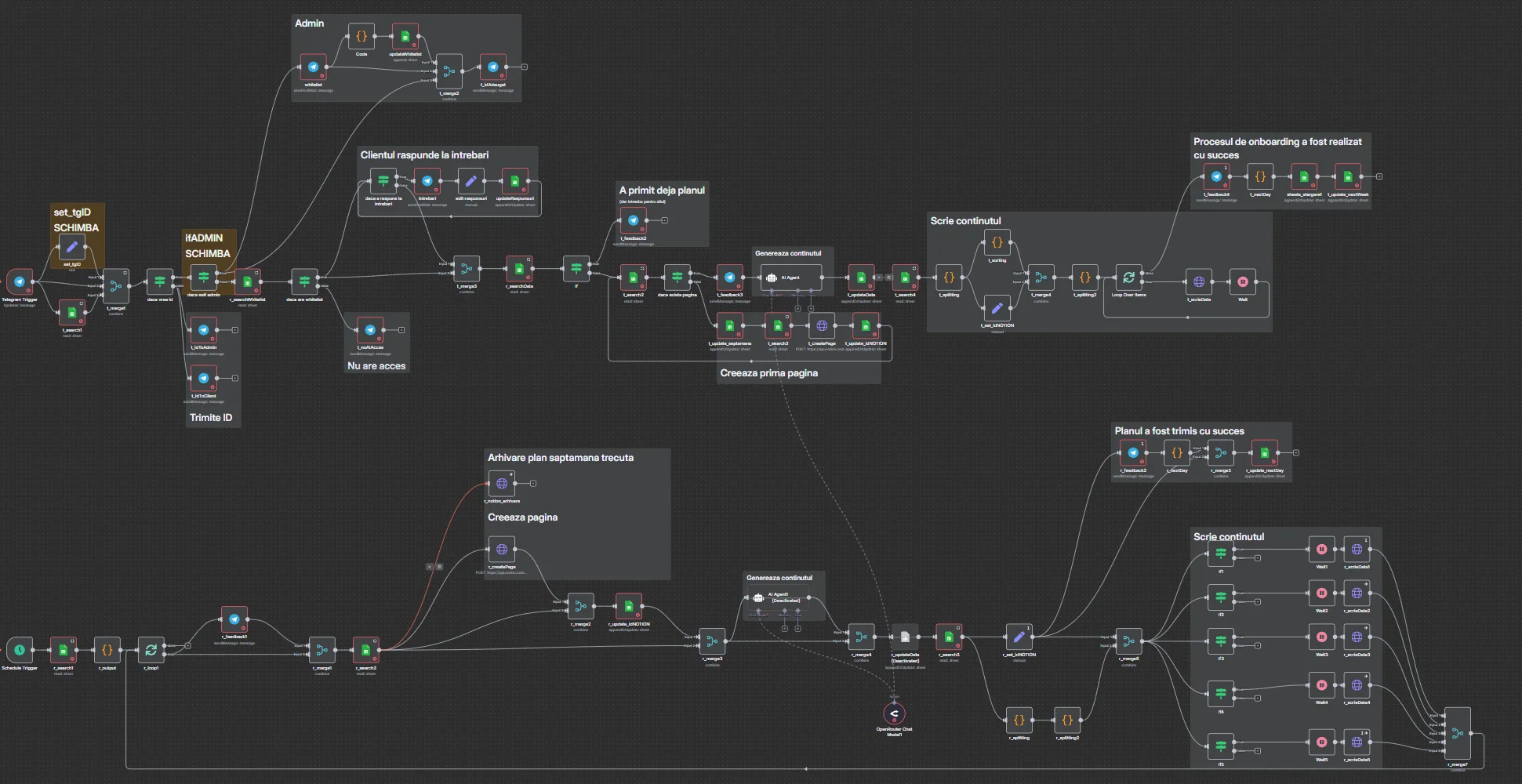Add node after t_nuAiAcces output
1522x784 pixels.
tap(401, 330)
